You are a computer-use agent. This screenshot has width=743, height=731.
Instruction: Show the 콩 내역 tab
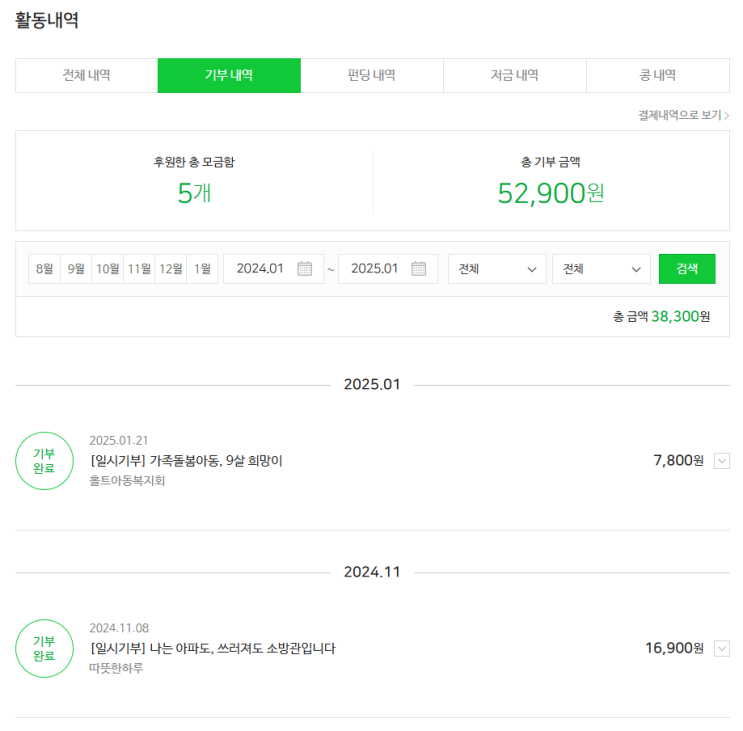[657, 76]
